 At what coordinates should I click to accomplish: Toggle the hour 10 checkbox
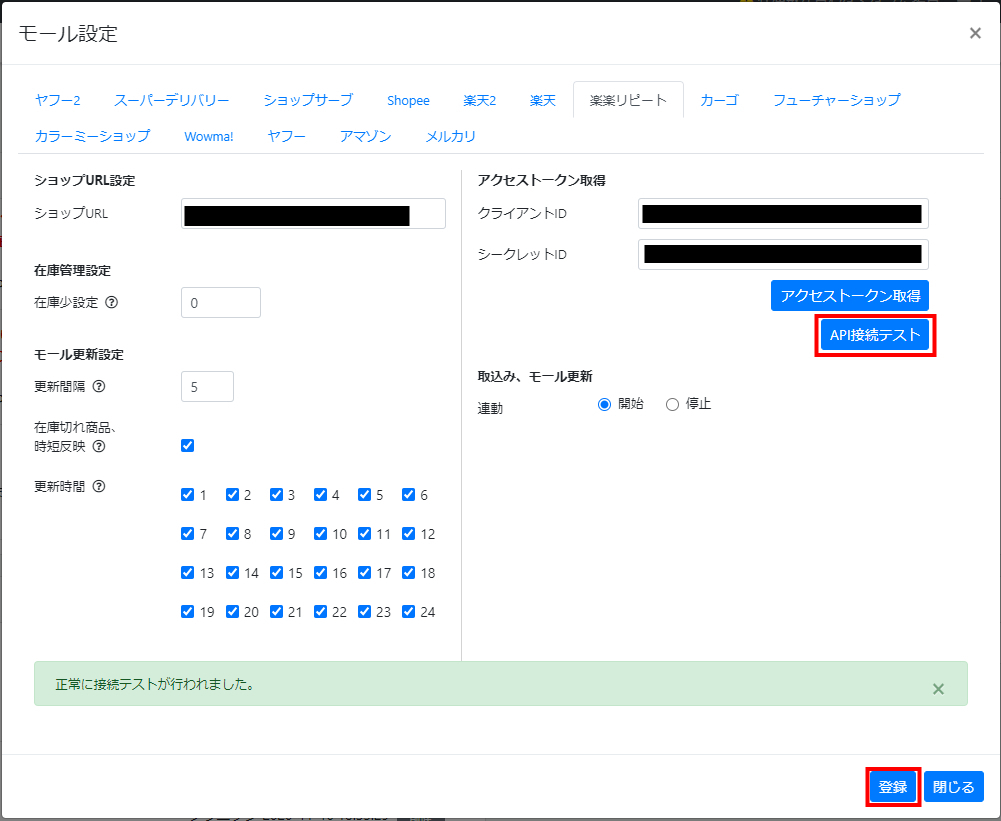tap(320, 534)
